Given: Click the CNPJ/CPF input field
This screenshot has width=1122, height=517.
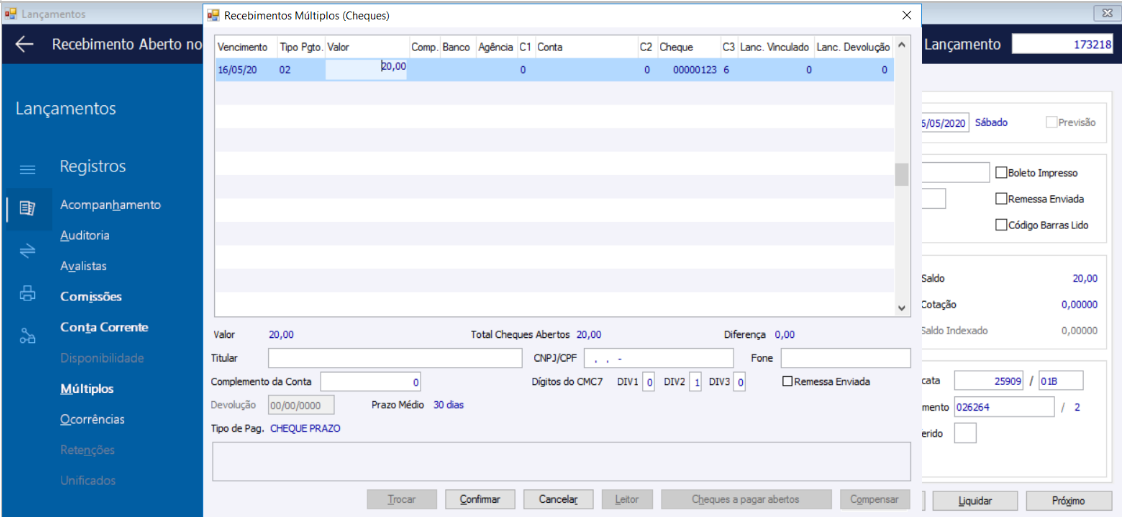Looking at the screenshot, I should (659, 358).
